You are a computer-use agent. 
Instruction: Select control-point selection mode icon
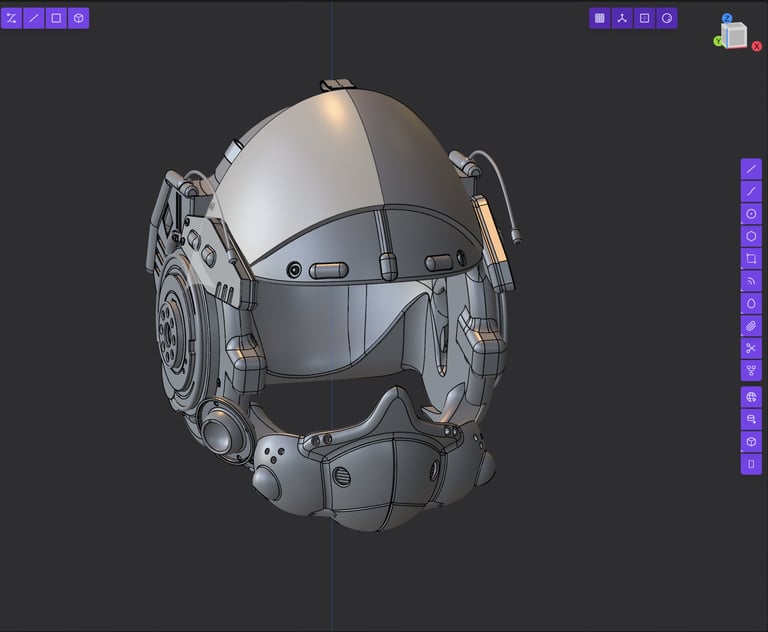pyautogui.click(x=11, y=19)
